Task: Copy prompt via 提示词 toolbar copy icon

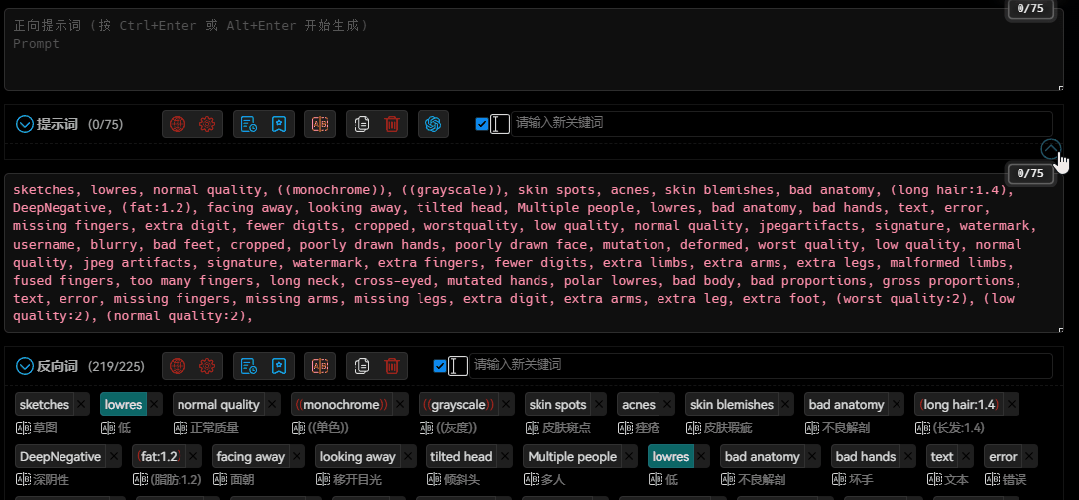Action: 362,124
